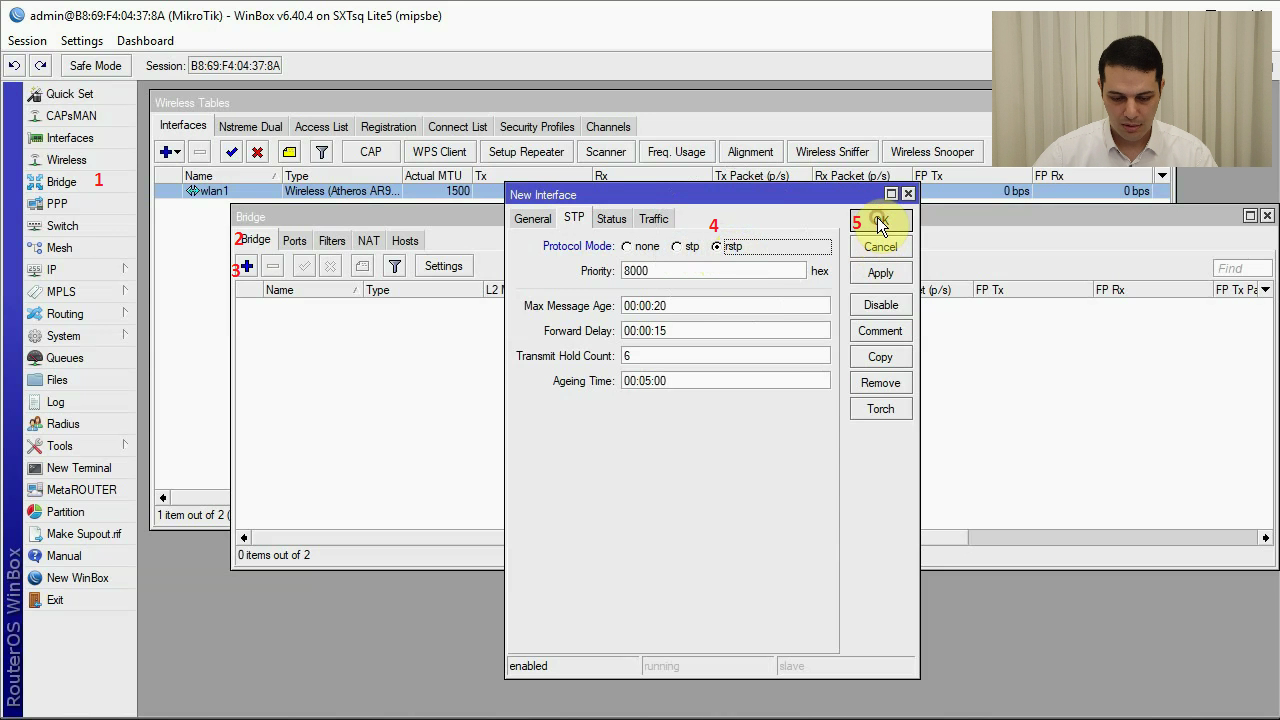Open Hosts tab in Bridge window
This screenshot has height=720, width=1280.
pos(405,241)
